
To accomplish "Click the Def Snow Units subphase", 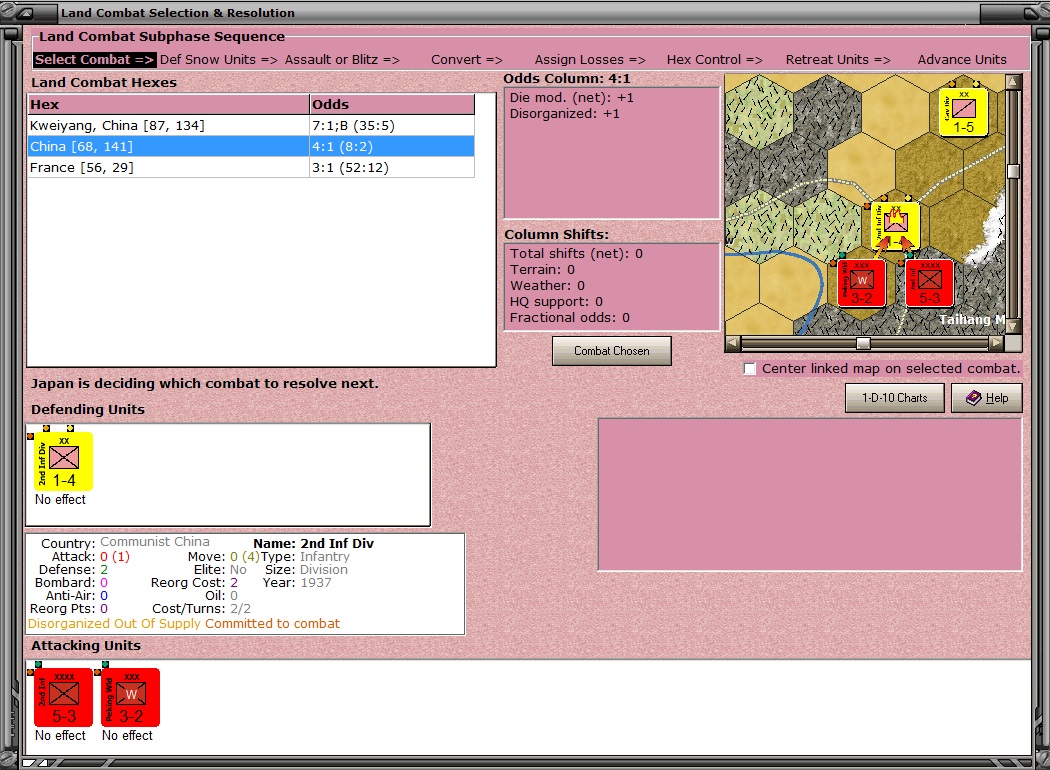I will (x=218, y=60).
